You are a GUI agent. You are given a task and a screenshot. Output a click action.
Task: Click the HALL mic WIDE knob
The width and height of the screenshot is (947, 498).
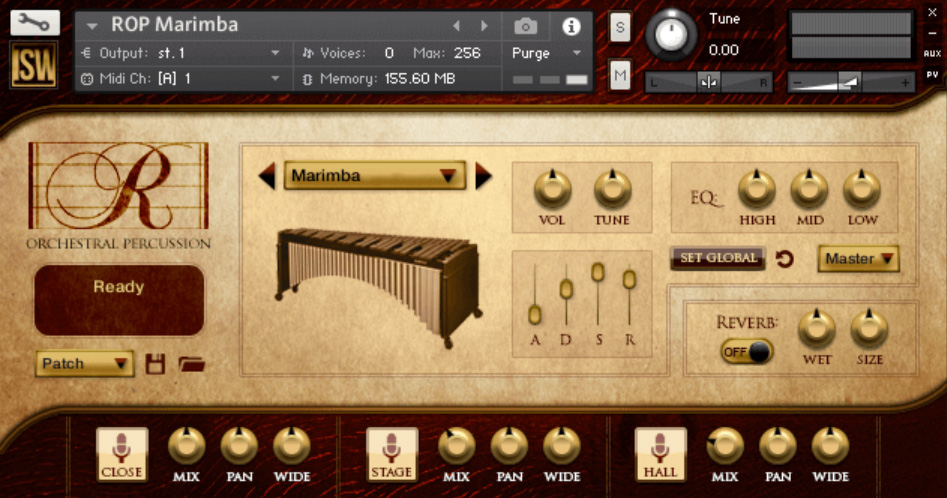tap(830, 446)
